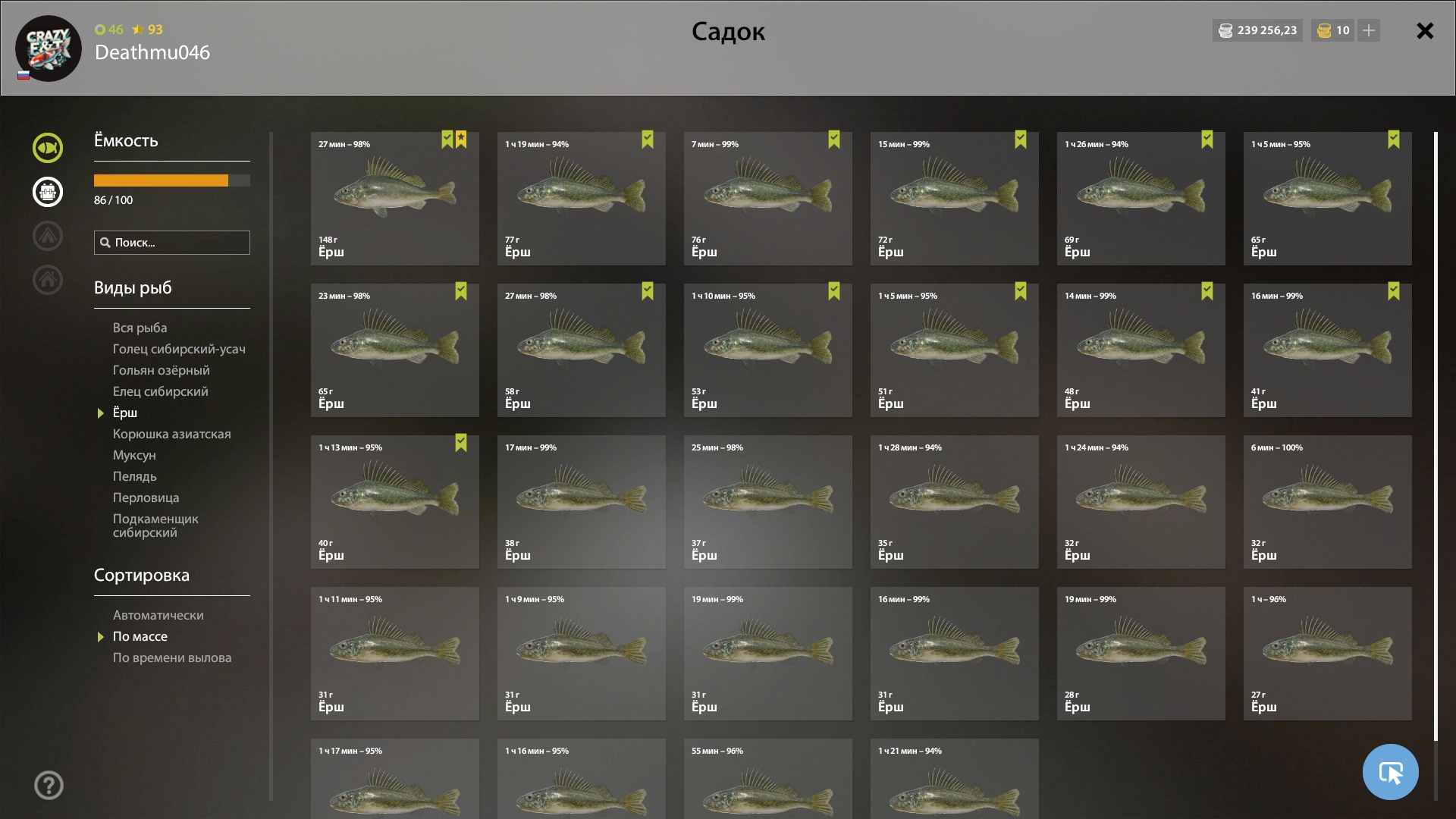Show Вся рыба category
Screen dimensions: 1456x819
pyautogui.click(x=140, y=328)
